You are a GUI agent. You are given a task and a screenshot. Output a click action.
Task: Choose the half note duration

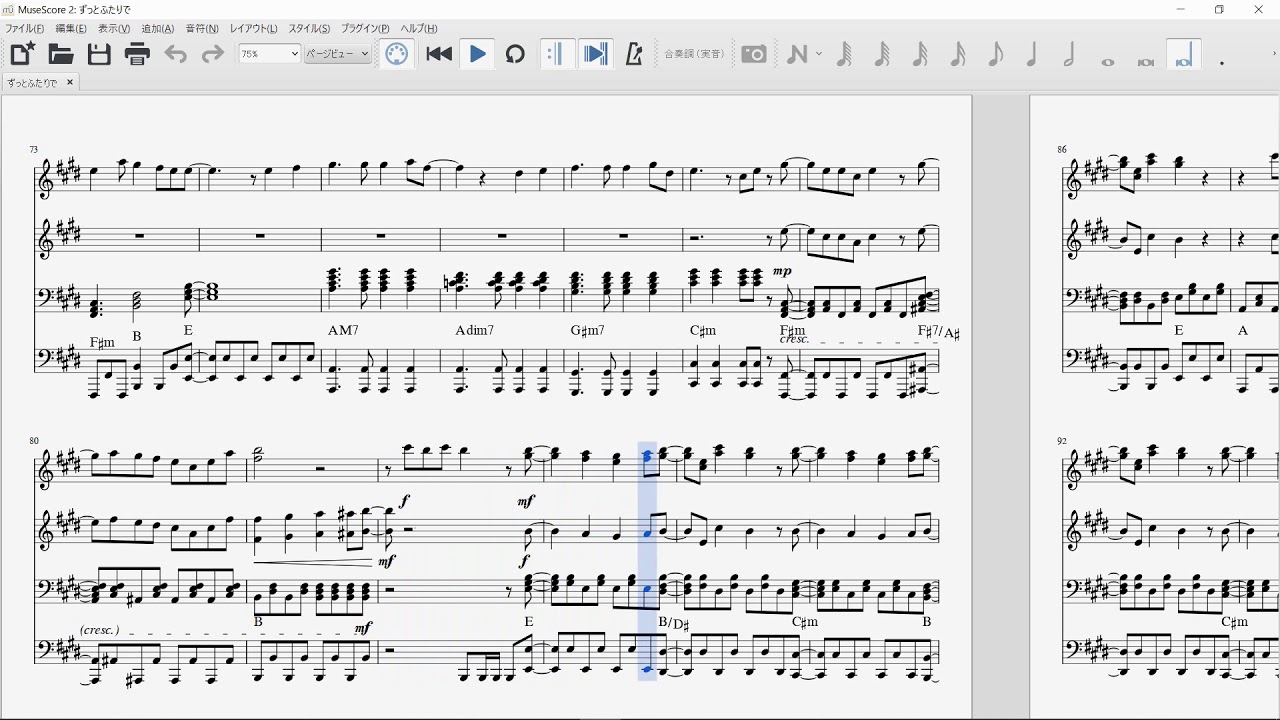coord(1069,54)
